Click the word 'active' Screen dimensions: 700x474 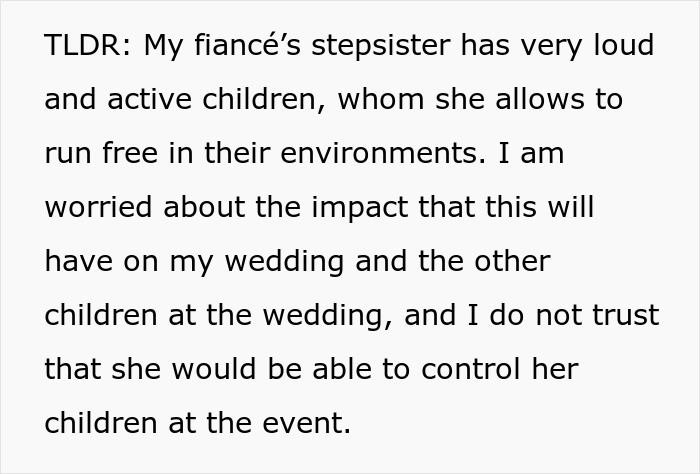pos(150,99)
